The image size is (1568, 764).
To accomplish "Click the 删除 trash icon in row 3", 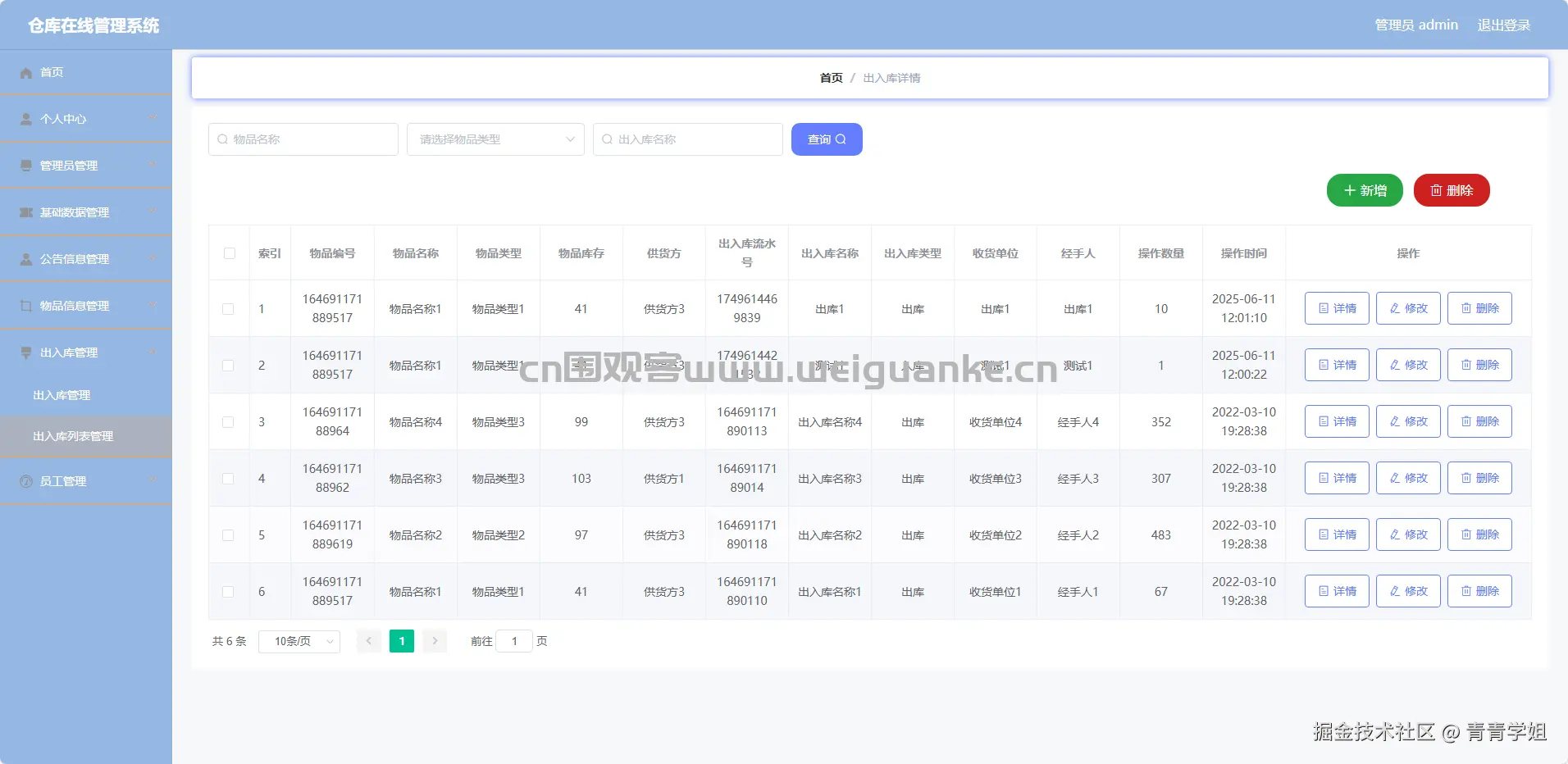I will (1466, 422).
